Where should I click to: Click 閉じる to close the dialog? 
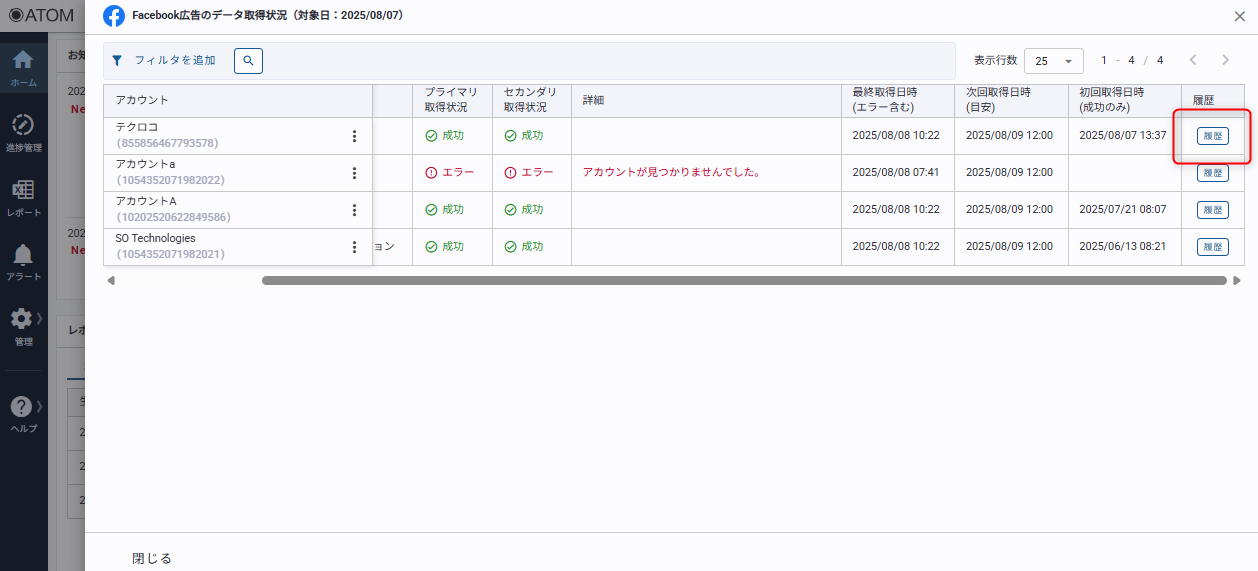point(152,558)
